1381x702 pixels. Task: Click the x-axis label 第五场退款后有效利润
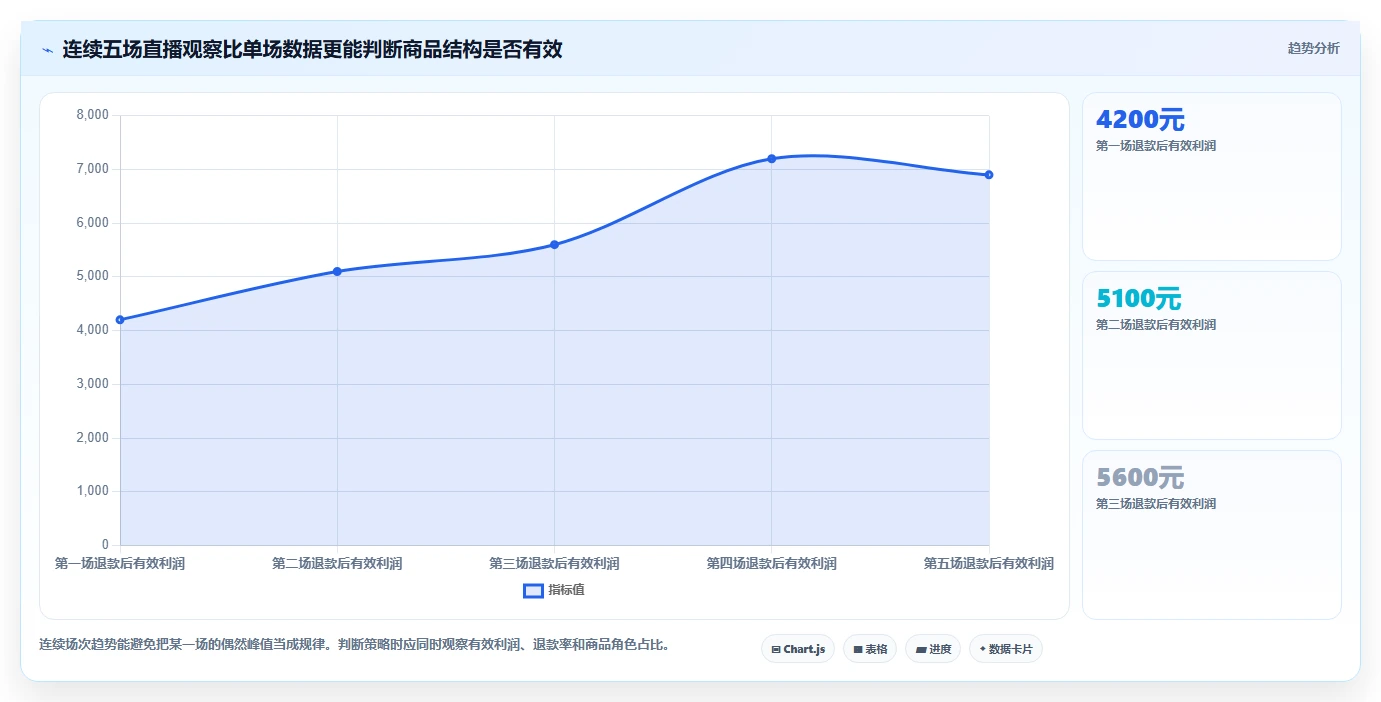coord(989,564)
